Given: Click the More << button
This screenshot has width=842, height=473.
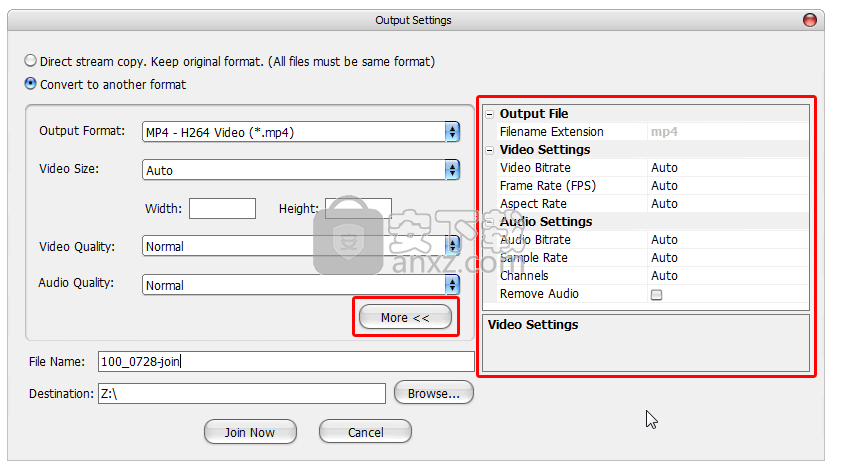Looking at the screenshot, I should click(405, 318).
